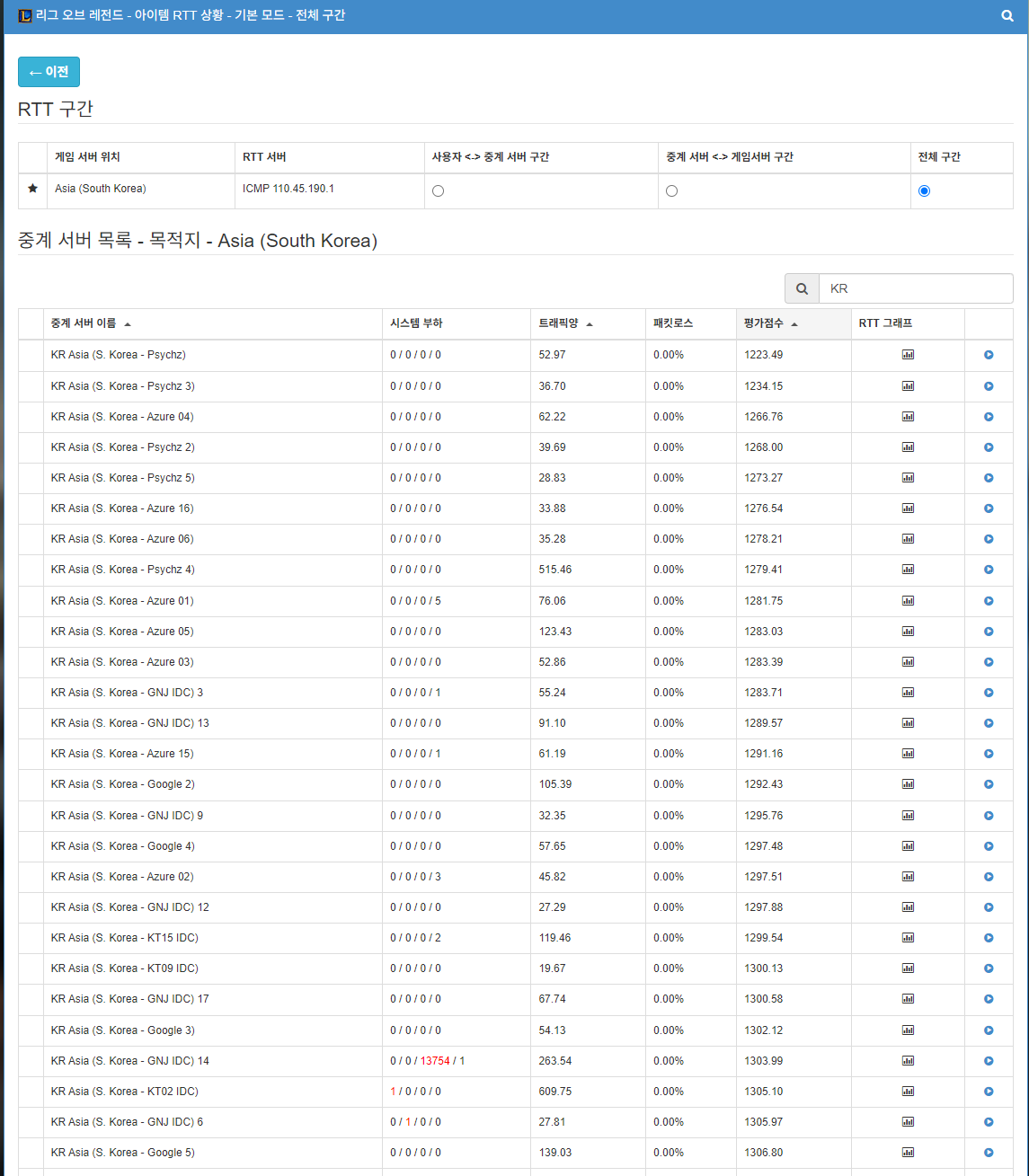
Task: Select 사용자 <-> 중계 서버 구간 radio button
Action: click(x=438, y=190)
